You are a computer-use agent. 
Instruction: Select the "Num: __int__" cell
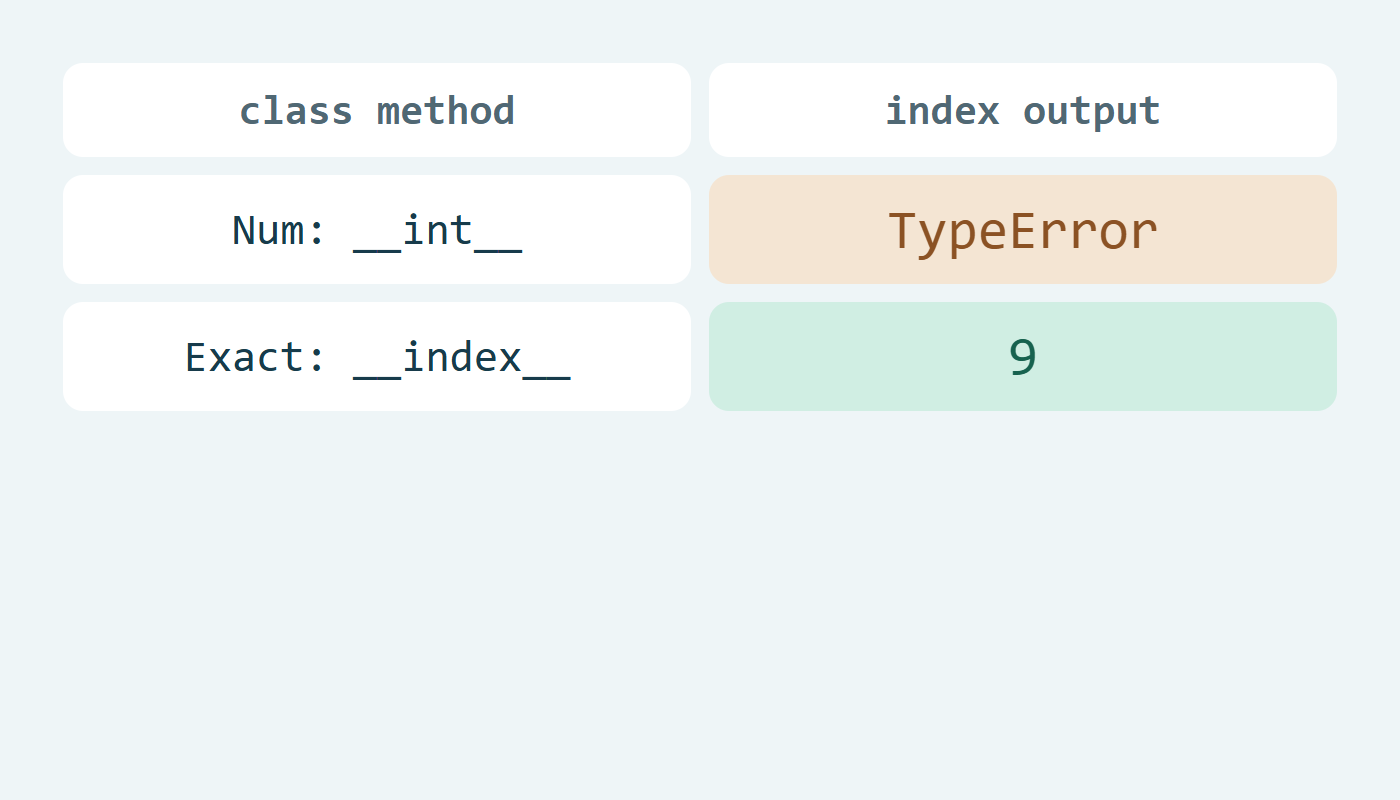(x=377, y=230)
